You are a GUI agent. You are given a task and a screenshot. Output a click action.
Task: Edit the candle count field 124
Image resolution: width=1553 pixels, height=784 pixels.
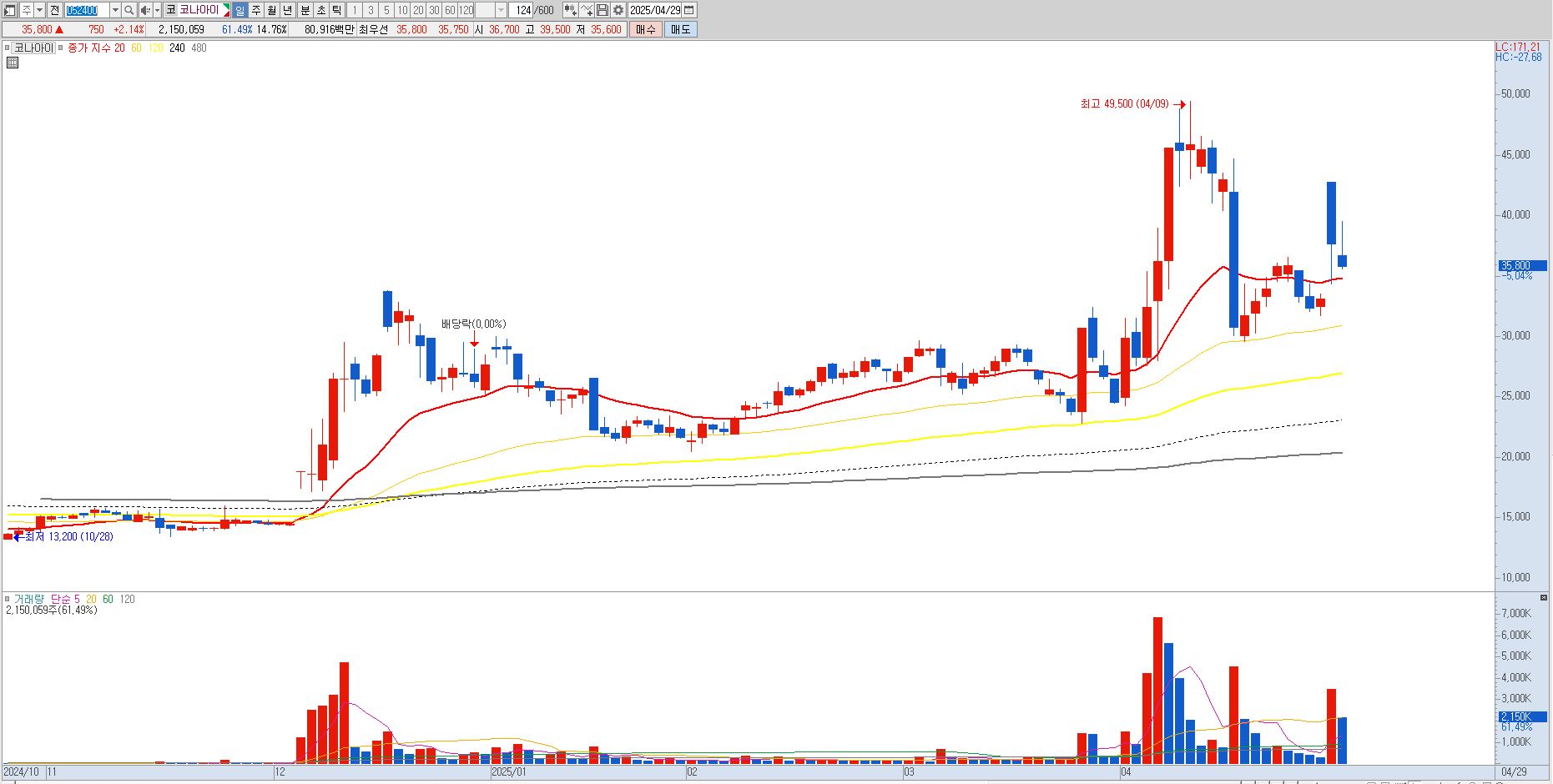pyautogui.click(x=522, y=10)
